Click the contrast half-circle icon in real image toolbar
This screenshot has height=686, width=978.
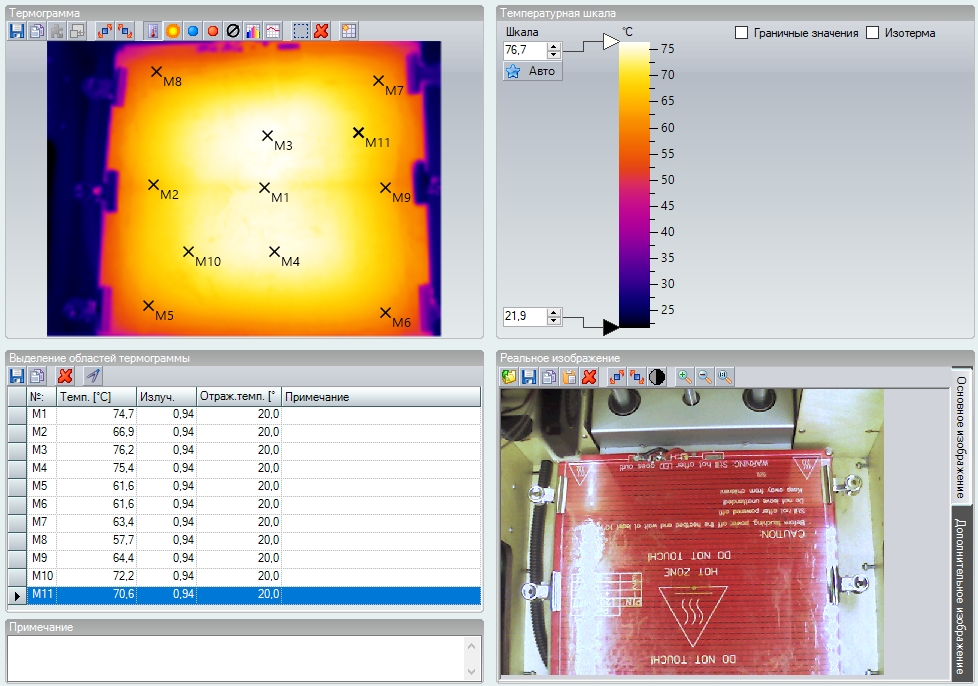coord(657,377)
